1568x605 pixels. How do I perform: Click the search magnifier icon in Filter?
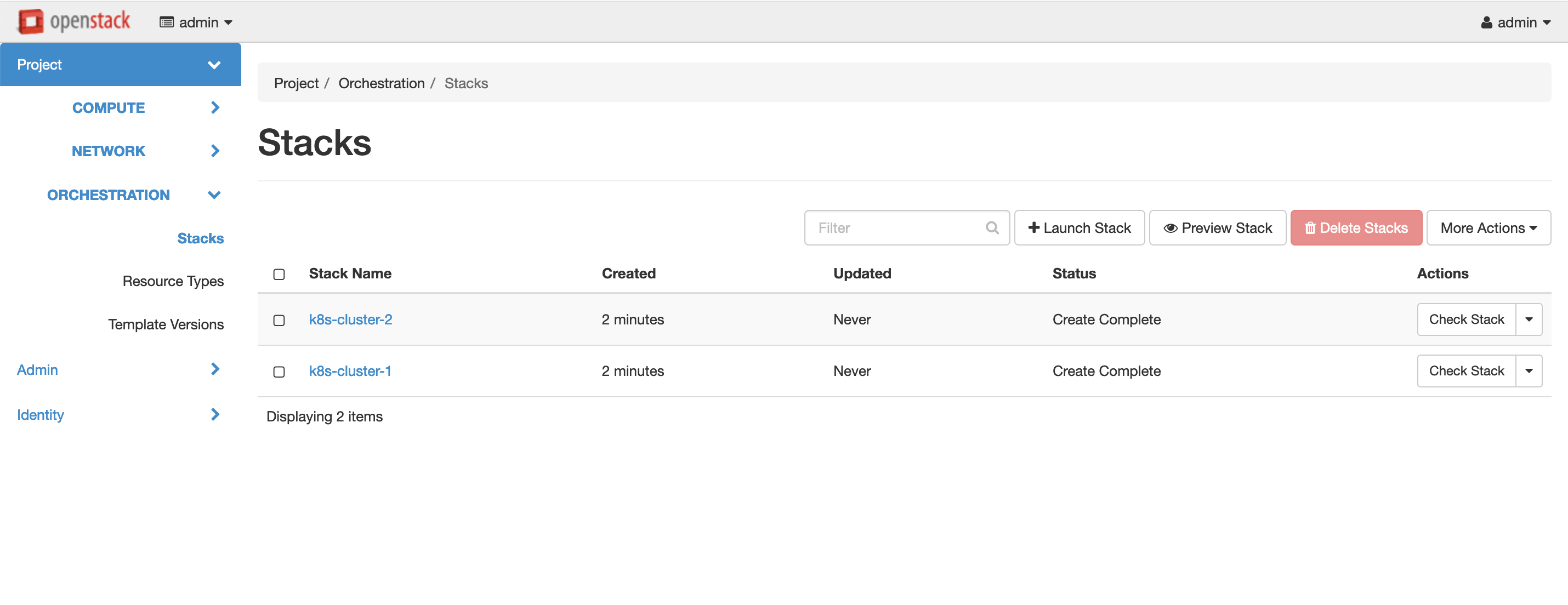(x=992, y=227)
